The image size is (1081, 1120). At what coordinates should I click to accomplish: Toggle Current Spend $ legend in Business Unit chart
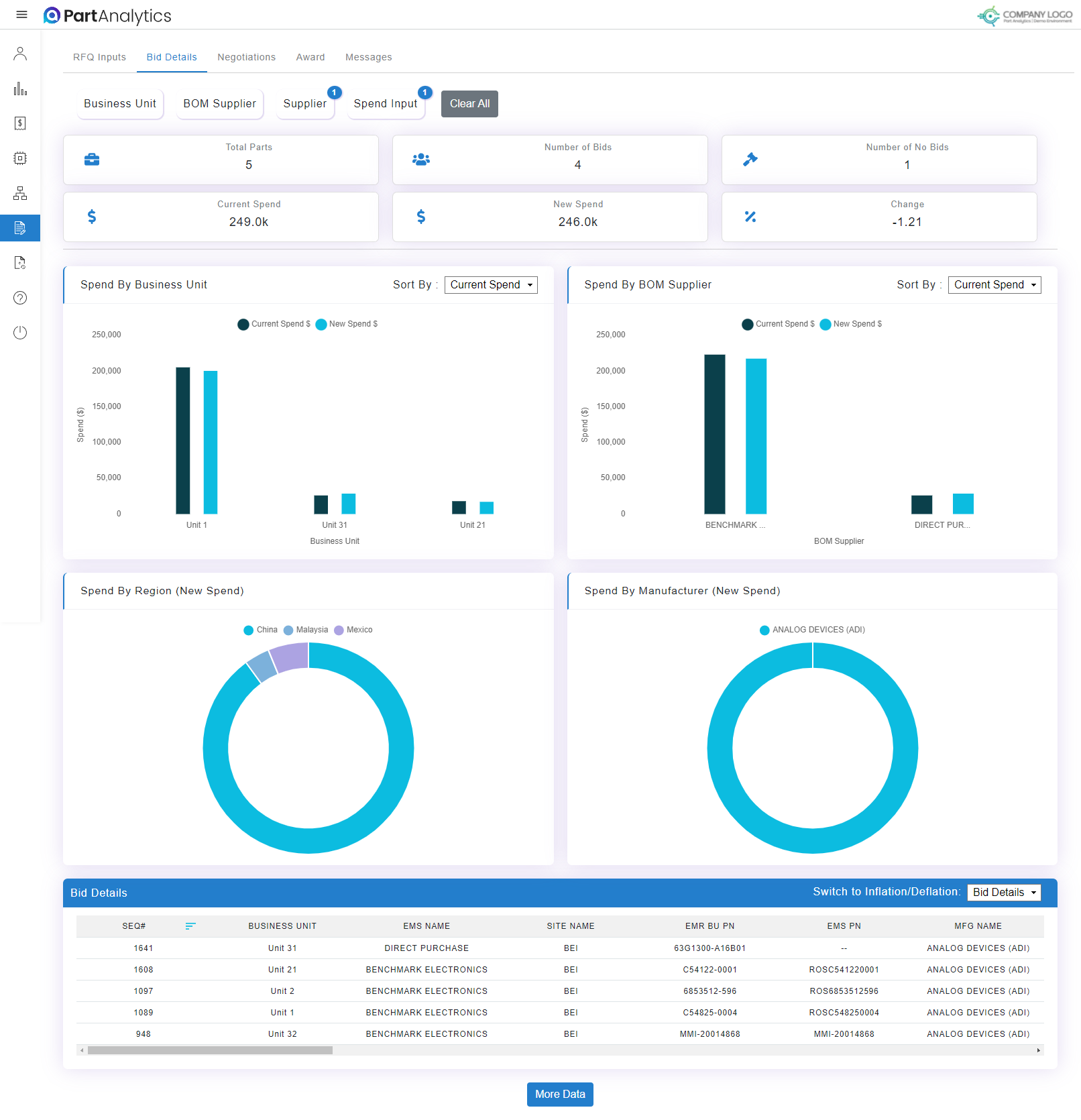coord(274,324)
